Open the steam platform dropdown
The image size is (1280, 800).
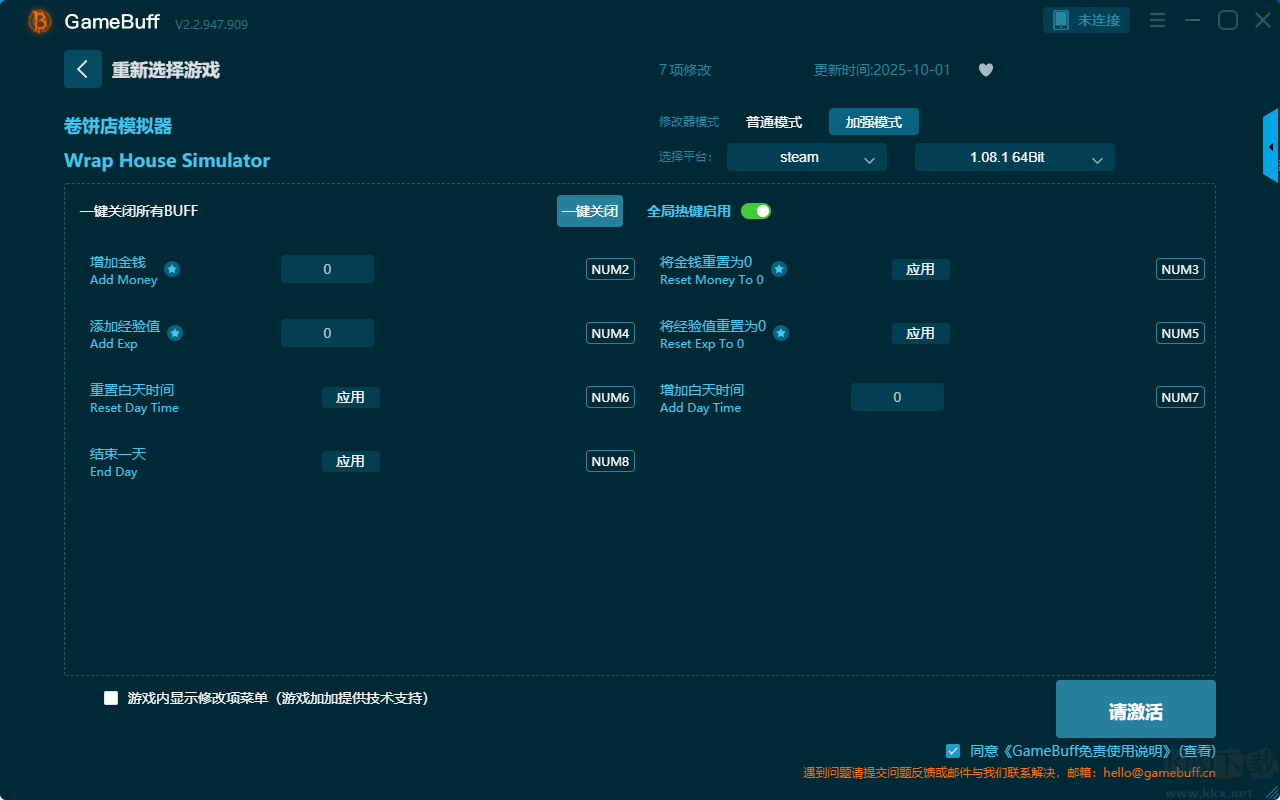[x=806, y=157]
